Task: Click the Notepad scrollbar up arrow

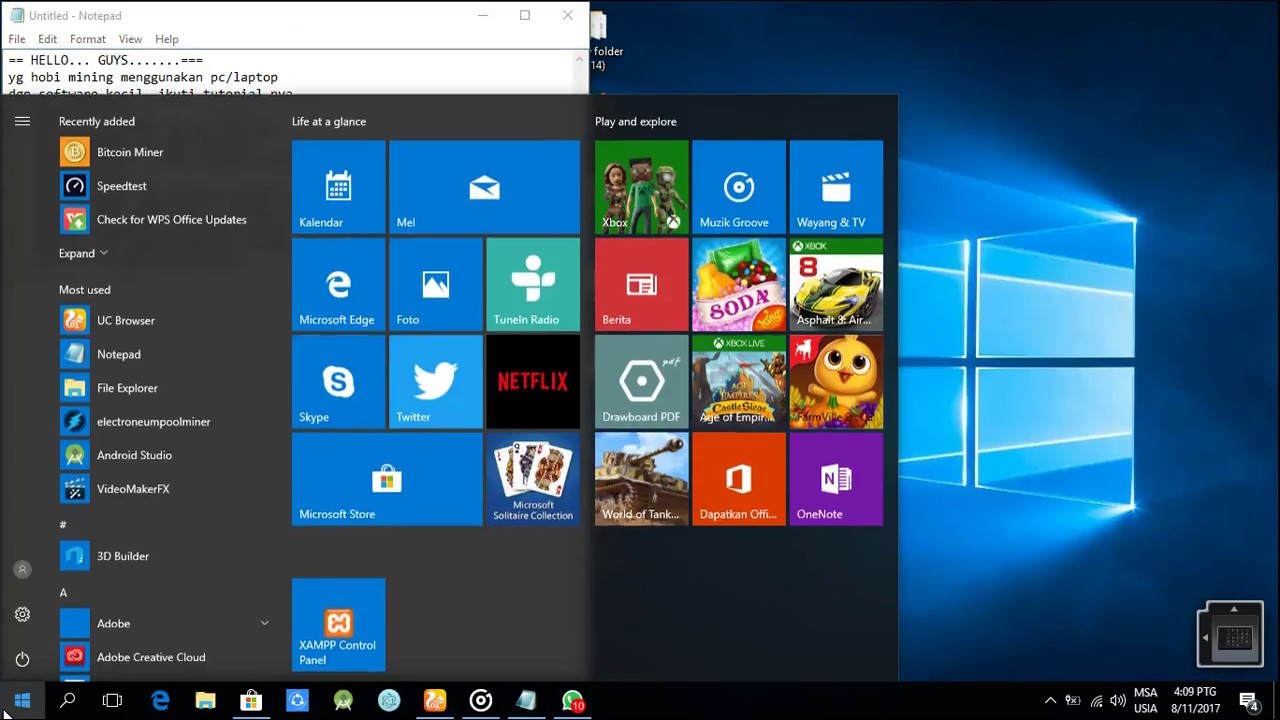Action: 579,58
